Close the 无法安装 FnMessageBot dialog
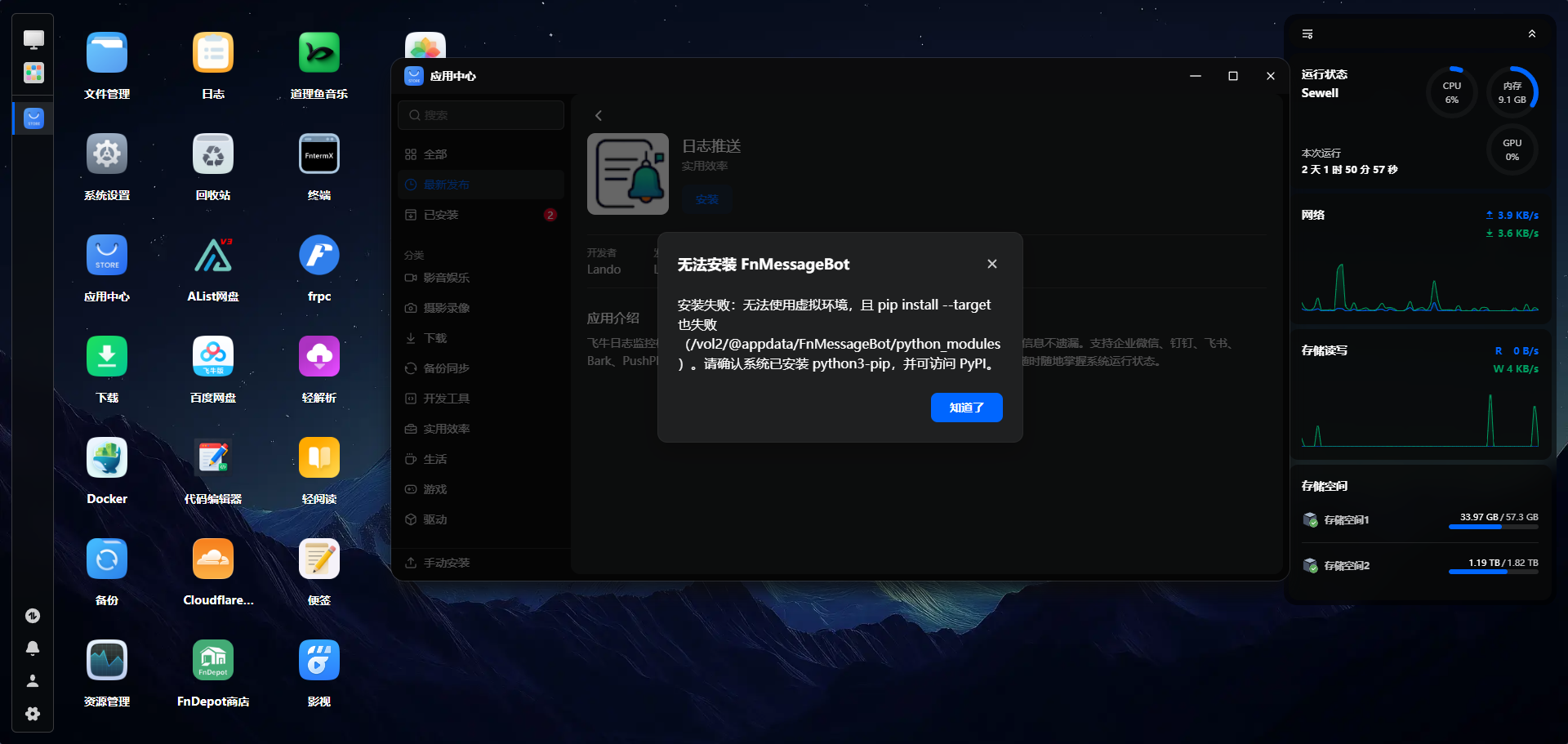Screen dimensions: 1568x744 992,264
